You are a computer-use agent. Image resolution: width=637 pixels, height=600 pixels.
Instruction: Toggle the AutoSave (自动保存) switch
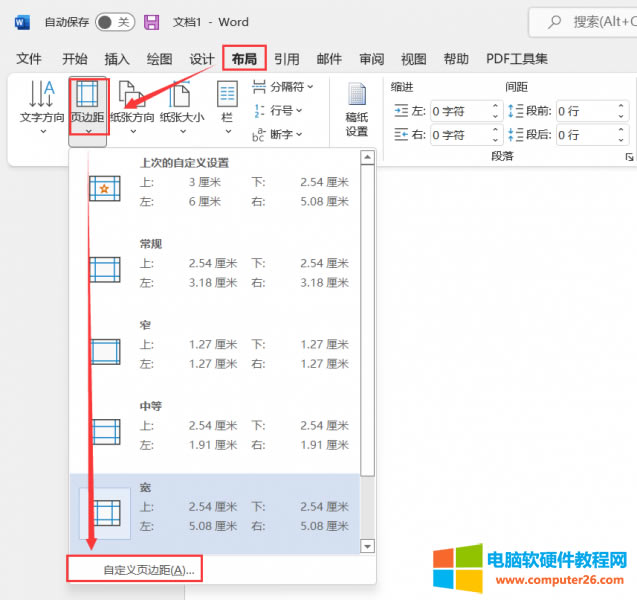pyautogui.click(x=114, y=22)
